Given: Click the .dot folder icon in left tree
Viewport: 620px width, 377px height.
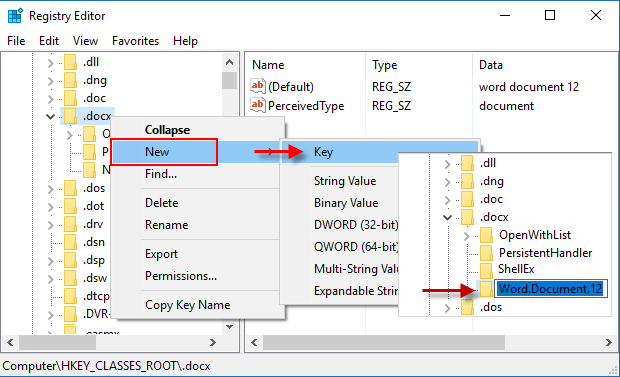Looking at the screenshot, I should 70,206.
